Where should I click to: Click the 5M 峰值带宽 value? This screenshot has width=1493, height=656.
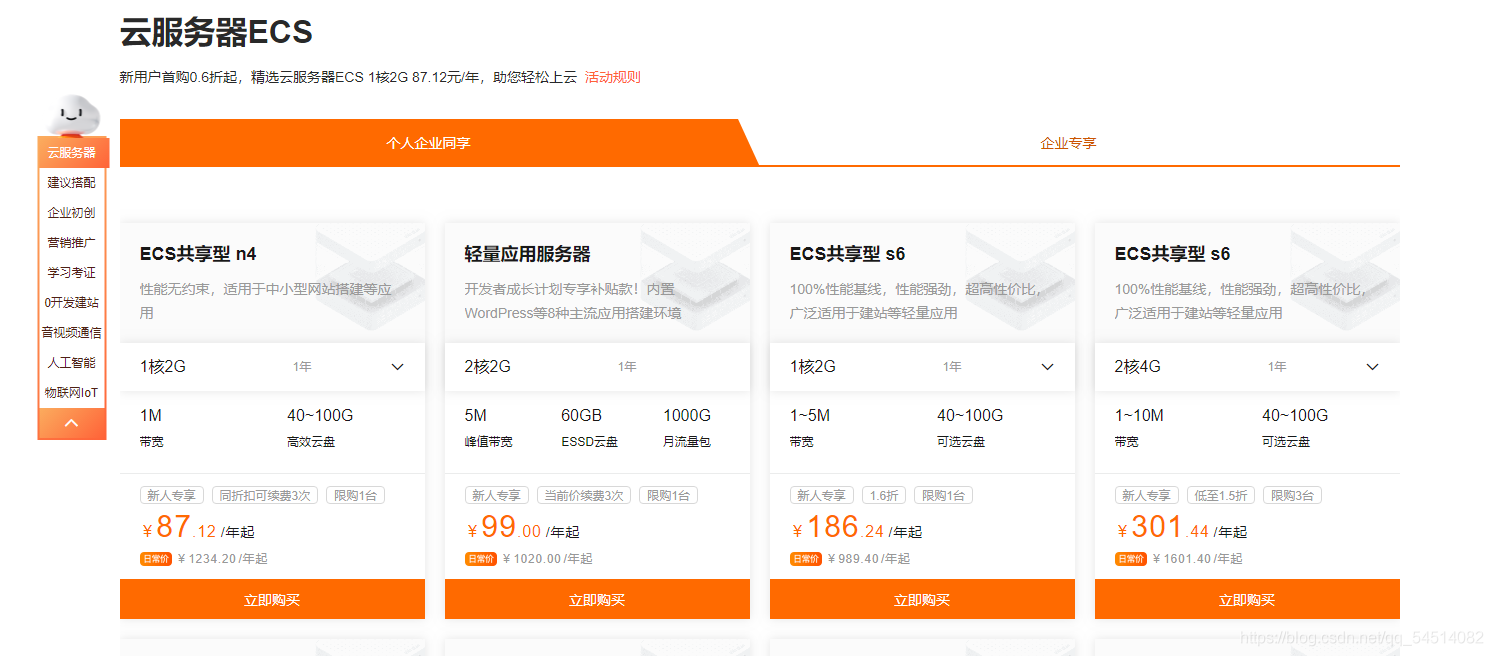(476, 415)
